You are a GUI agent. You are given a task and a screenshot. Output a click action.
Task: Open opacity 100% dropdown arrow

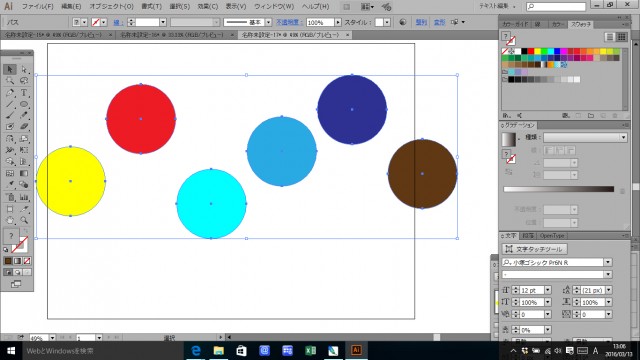pyautogui.click(x=338, y=22)
